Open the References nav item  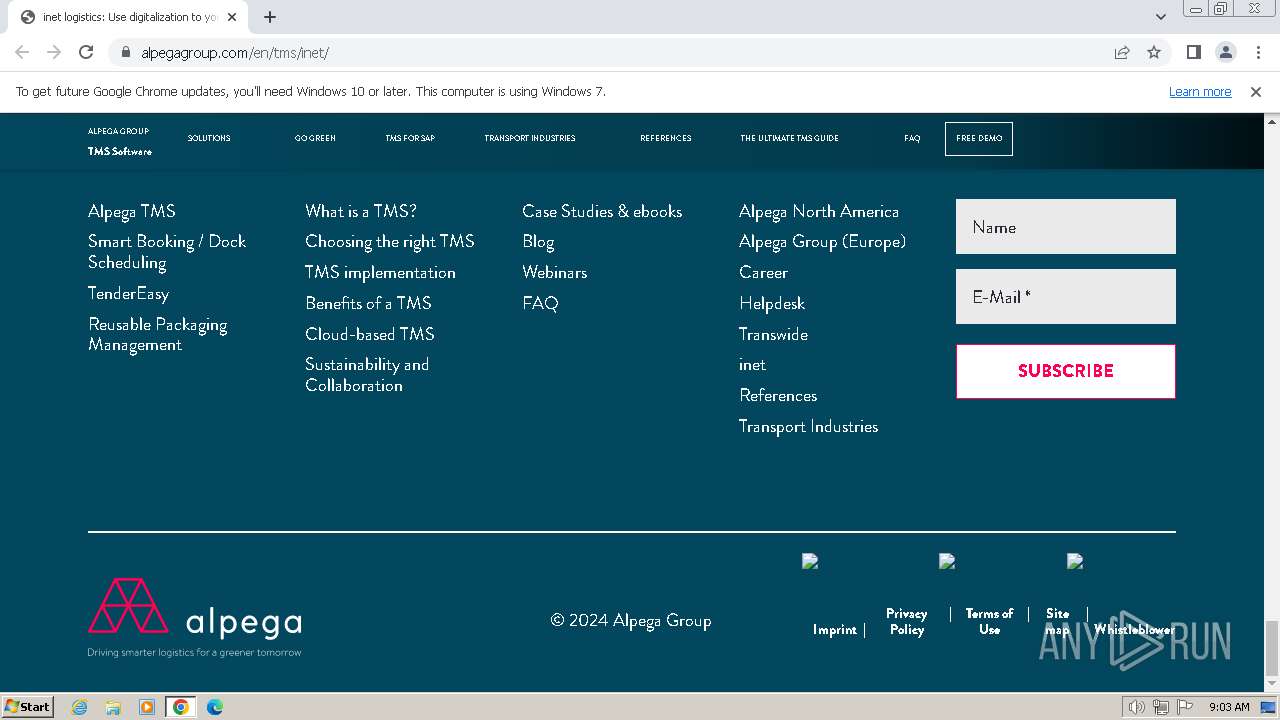666,138
